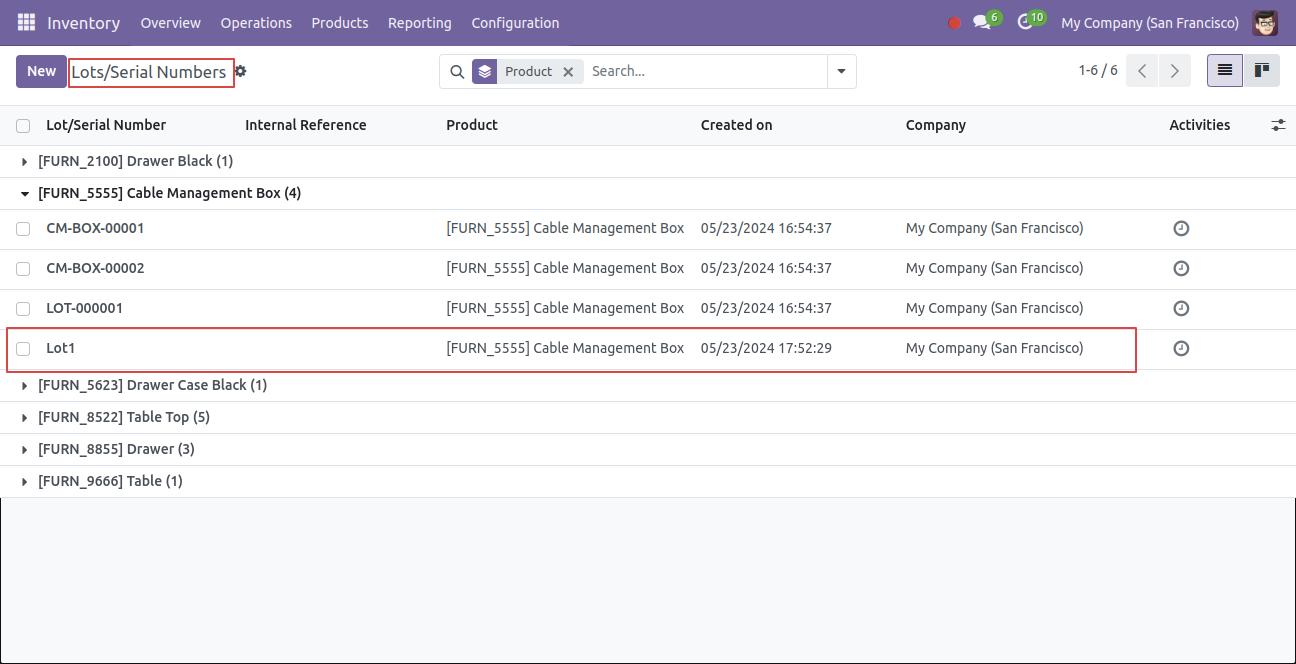
Task: Open the Reporting menu
Action: tap(420, 23)
